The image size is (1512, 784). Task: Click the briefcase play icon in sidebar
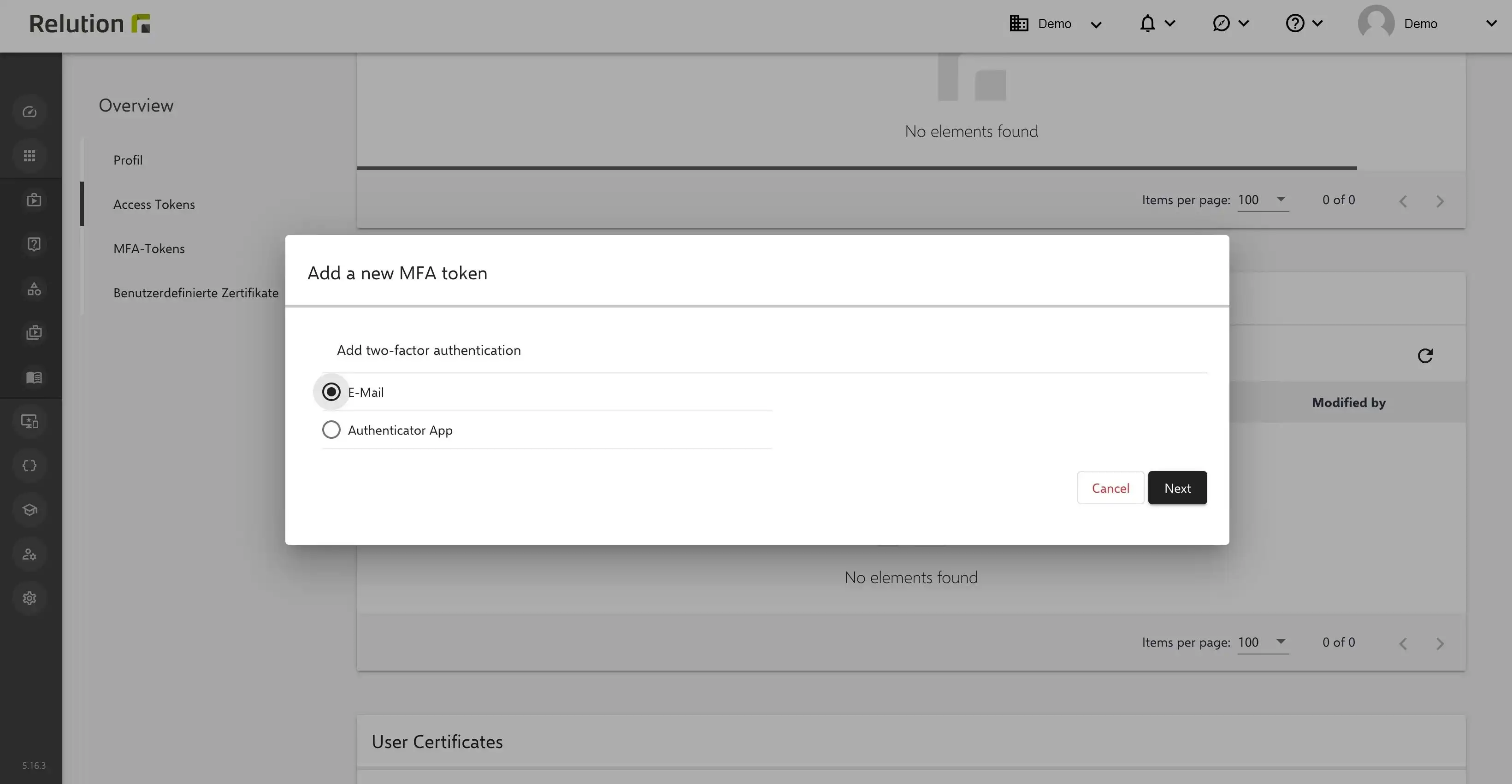[34, 200]
